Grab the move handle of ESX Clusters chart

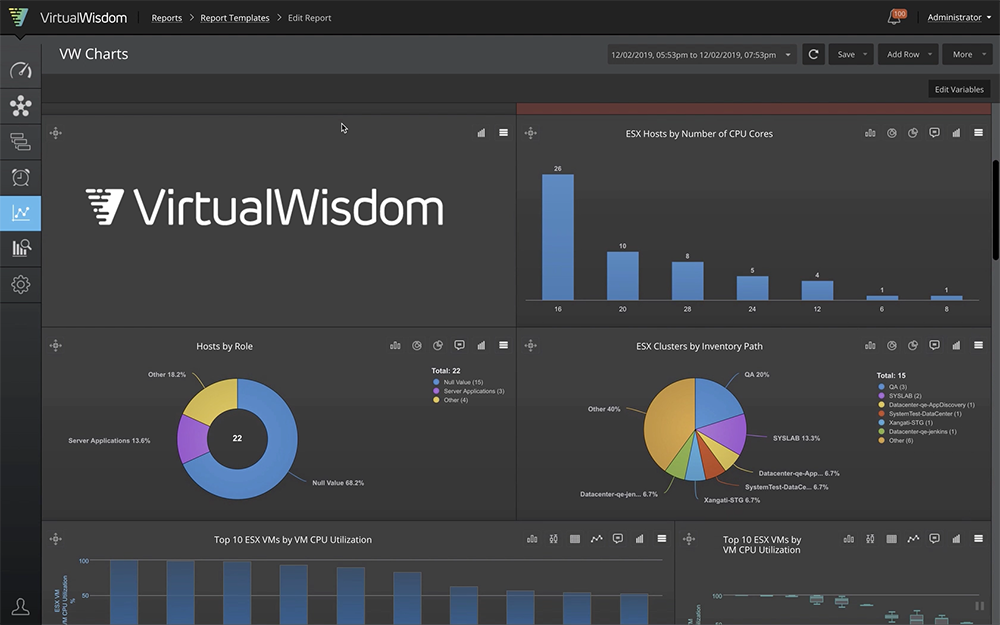click(530, 346)
